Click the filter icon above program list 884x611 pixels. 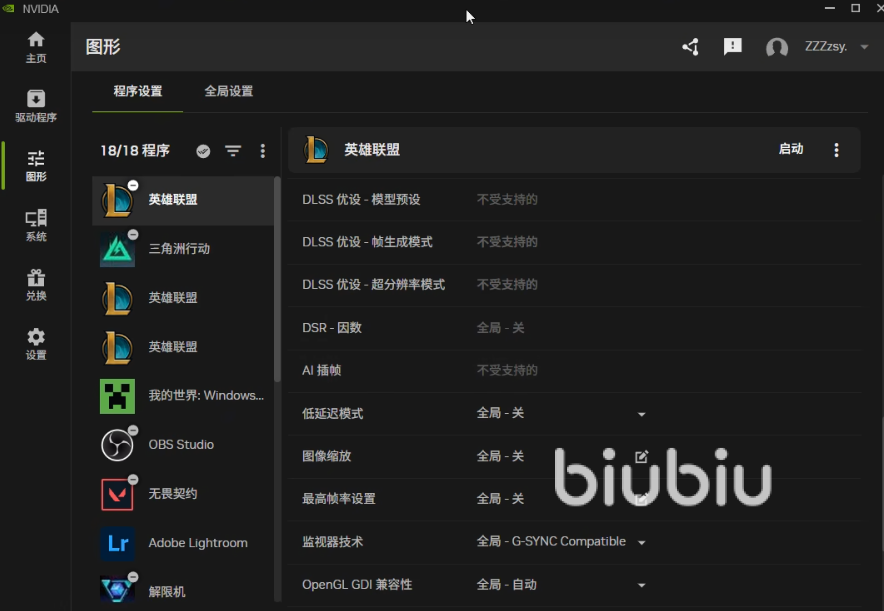coord(233,151)
